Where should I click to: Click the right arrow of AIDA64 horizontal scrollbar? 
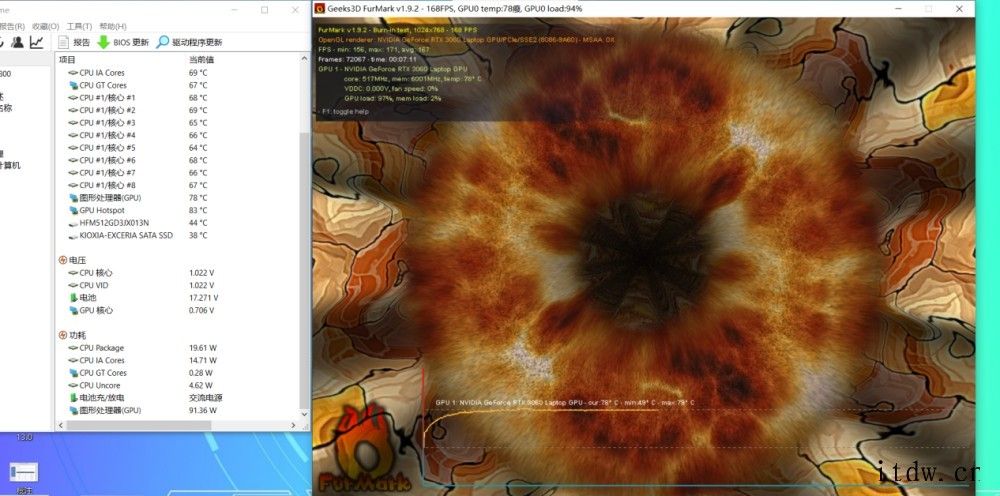click(x=294, y=425)
